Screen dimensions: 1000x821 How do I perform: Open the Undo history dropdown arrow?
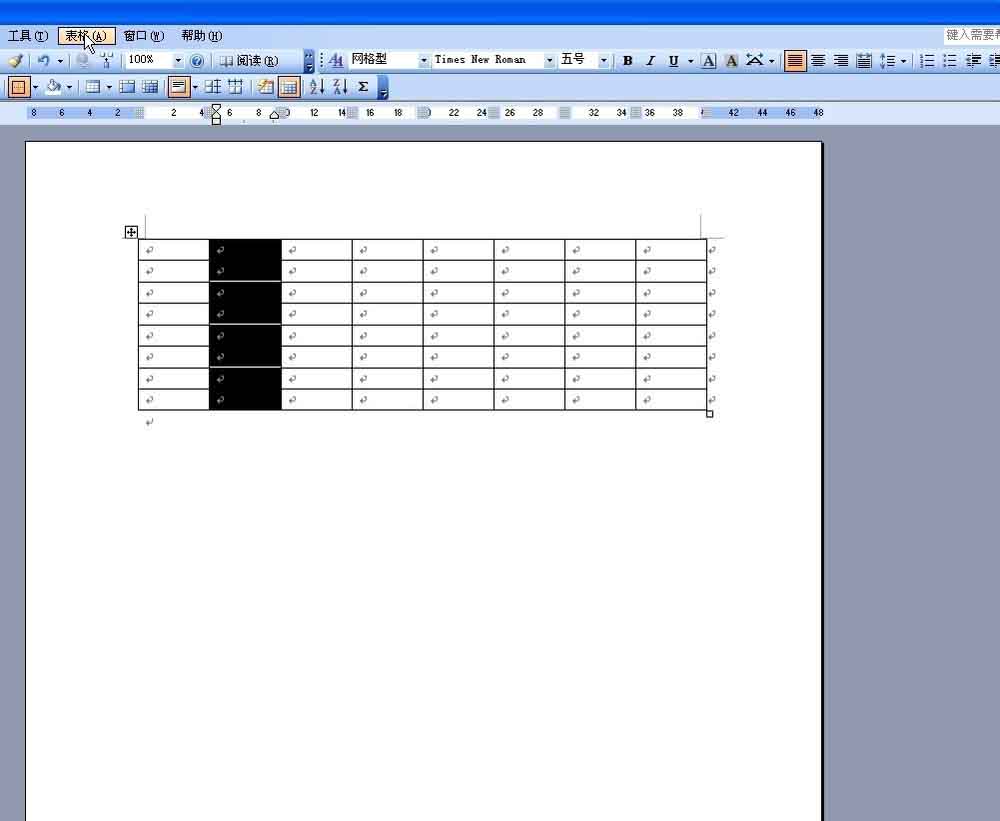point(60,61)
